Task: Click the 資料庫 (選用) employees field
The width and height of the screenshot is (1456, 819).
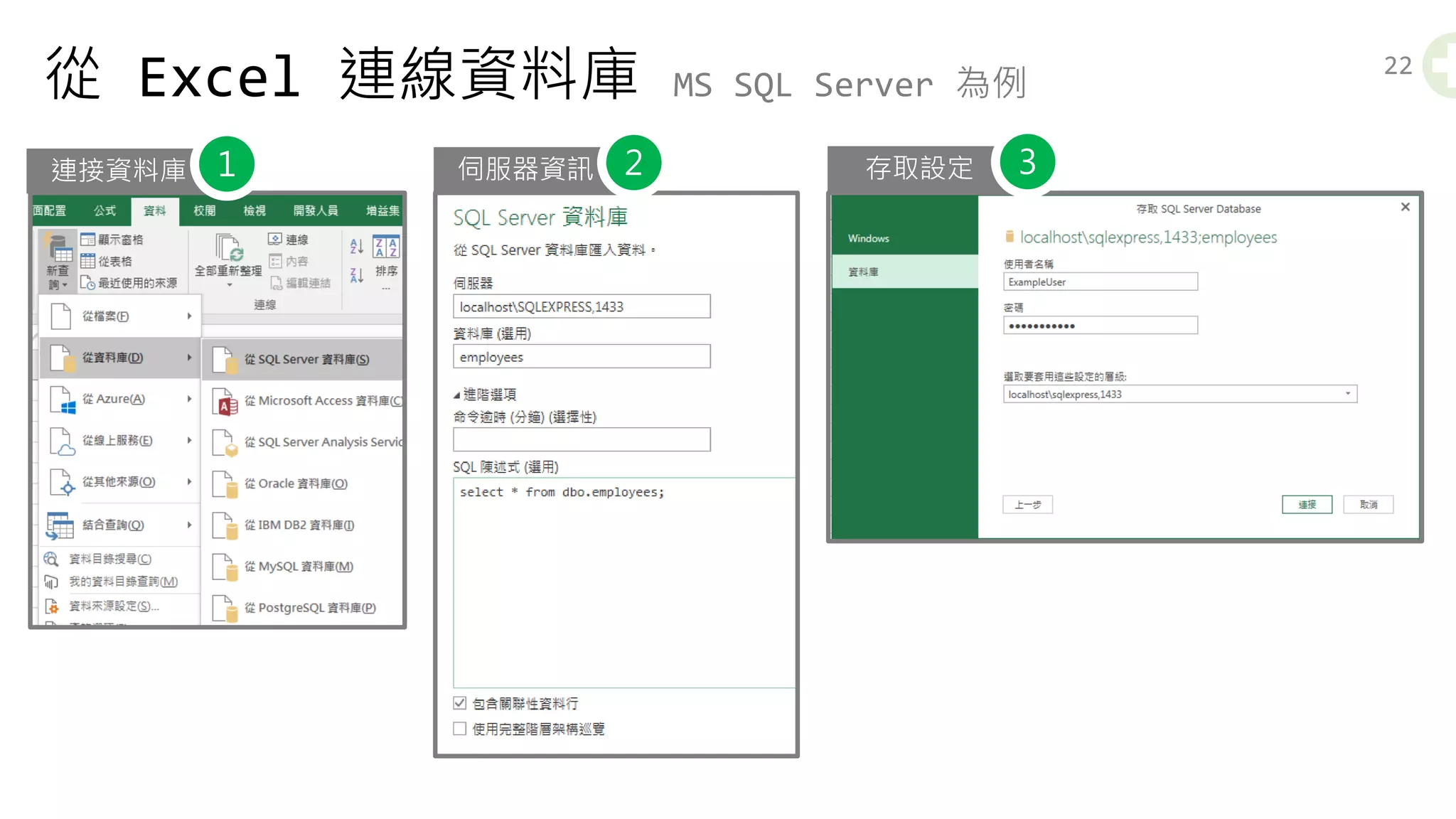Action: 582,357
